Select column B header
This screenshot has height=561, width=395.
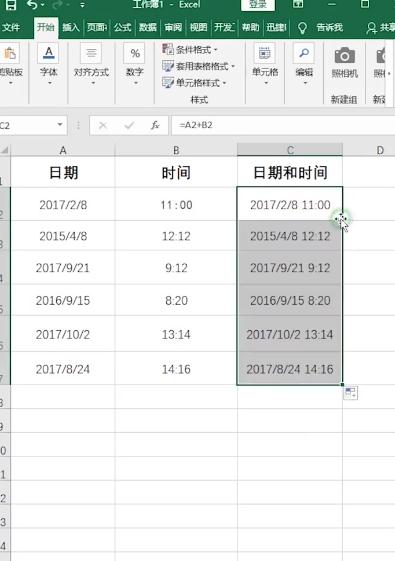pos(176,150)
